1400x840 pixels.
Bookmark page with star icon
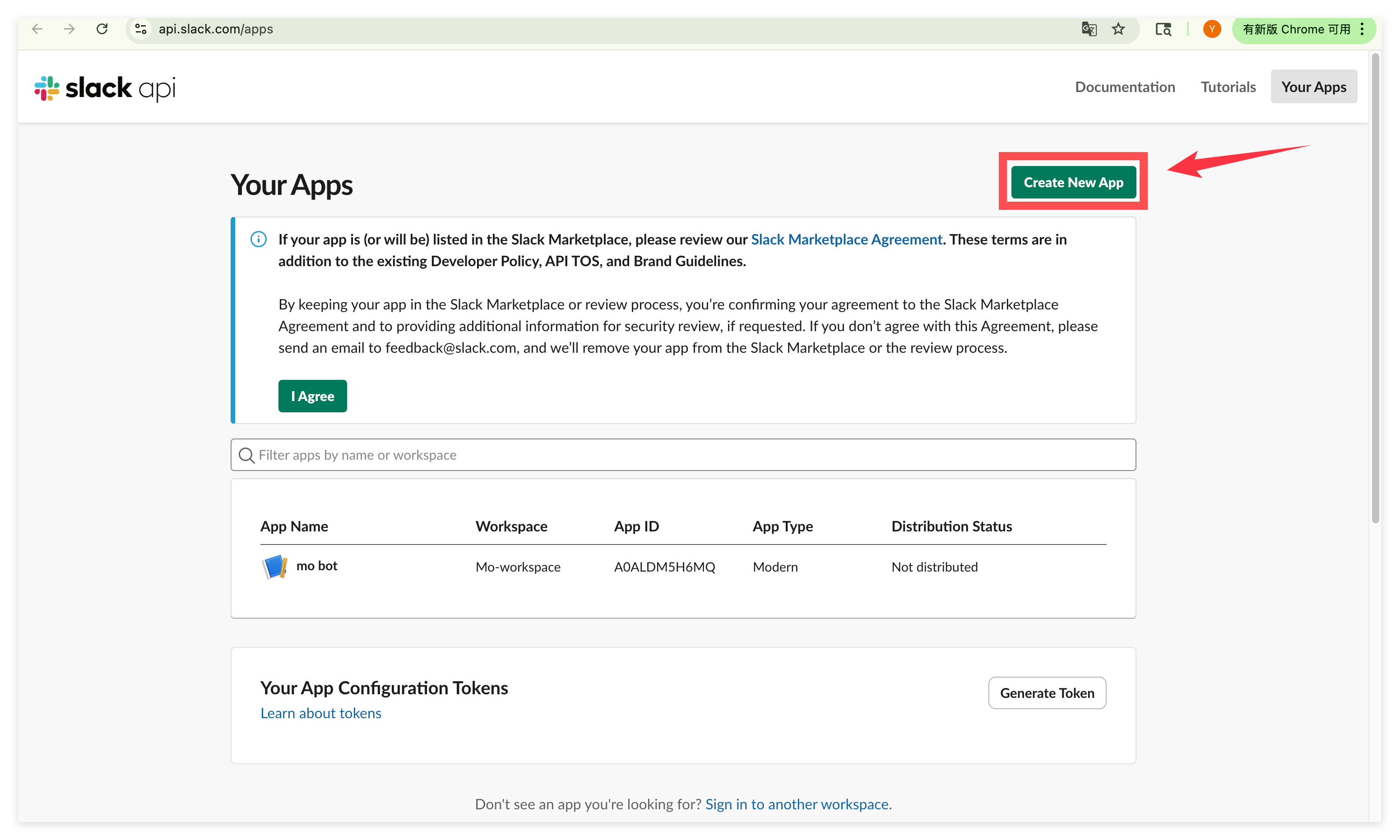click(1118, 29)
